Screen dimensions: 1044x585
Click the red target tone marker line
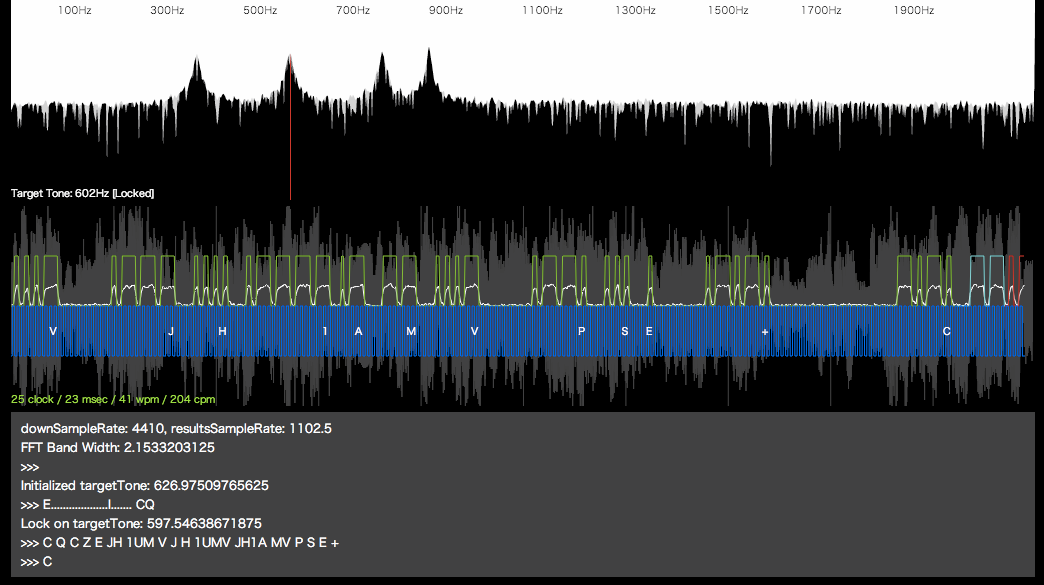point(291,130)
